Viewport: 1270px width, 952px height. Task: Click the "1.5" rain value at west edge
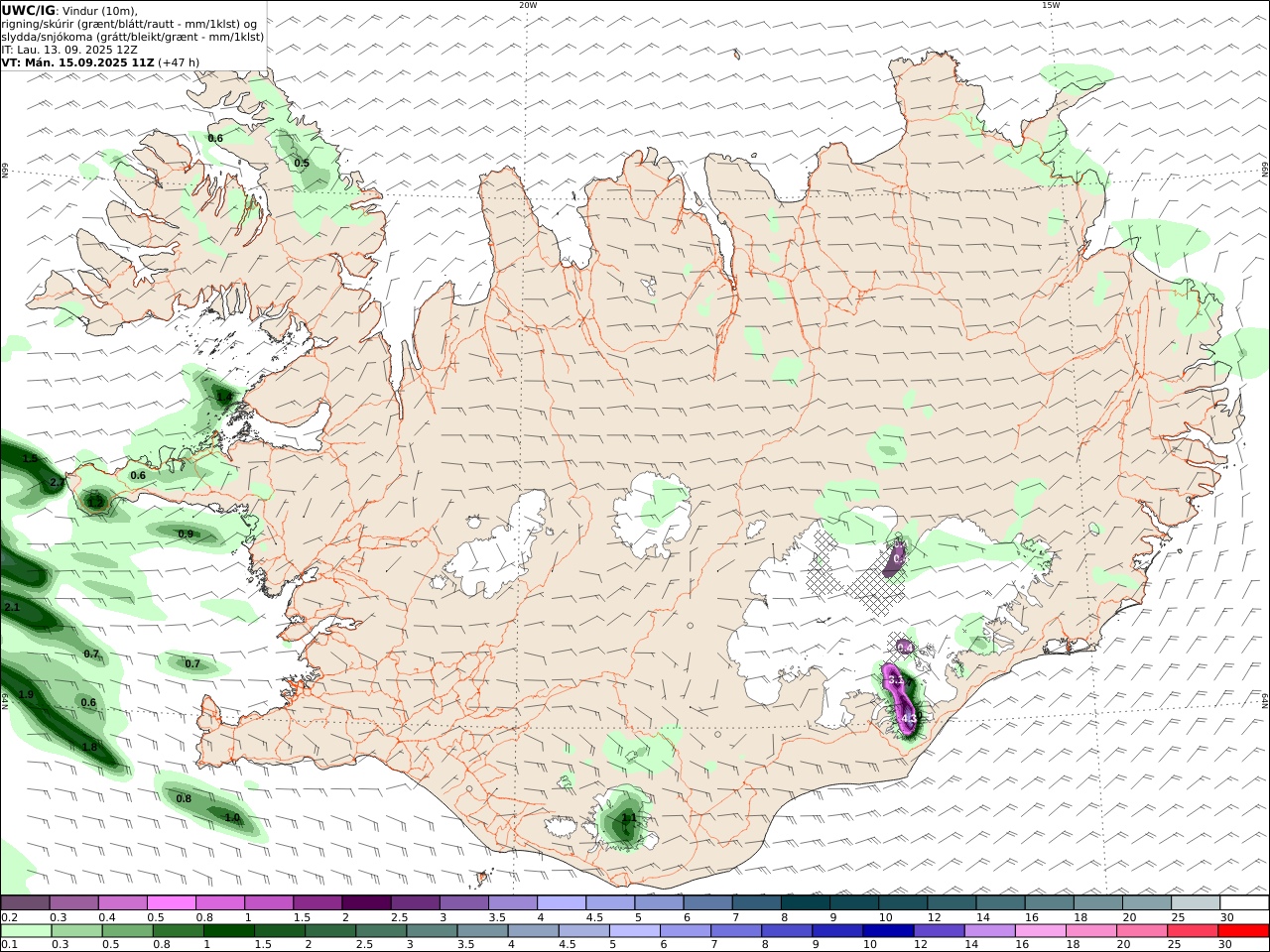30,459
